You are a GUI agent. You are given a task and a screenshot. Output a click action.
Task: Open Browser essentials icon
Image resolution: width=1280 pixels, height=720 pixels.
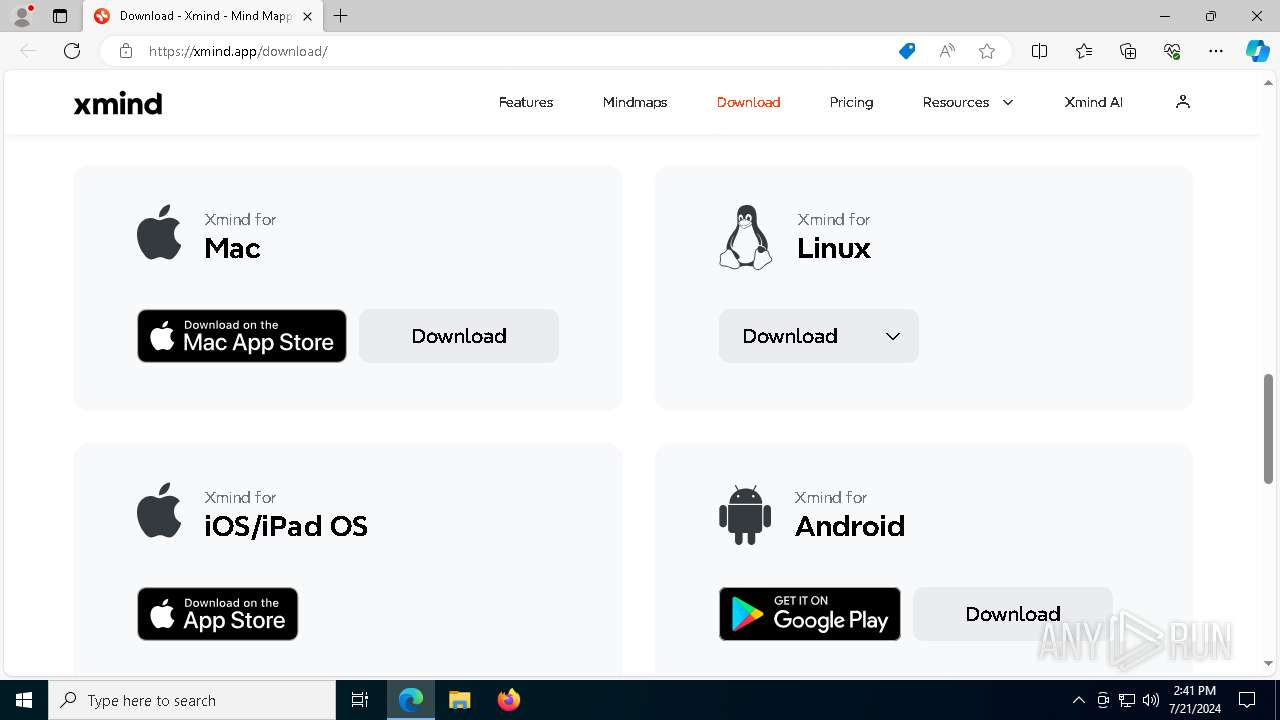[1172, 51]
